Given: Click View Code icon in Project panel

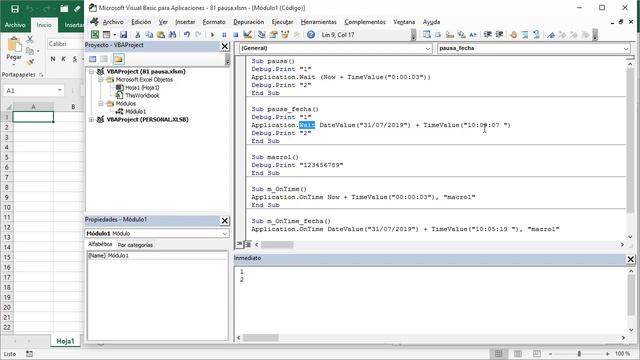Looking at the screenshot, I should point(93,59).
